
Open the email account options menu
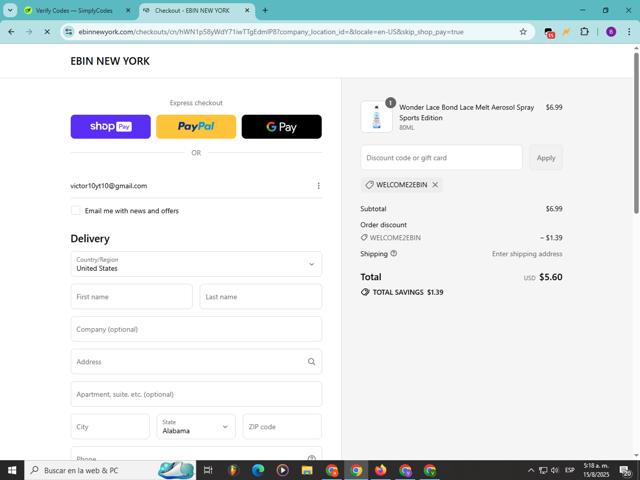(318, 186)
